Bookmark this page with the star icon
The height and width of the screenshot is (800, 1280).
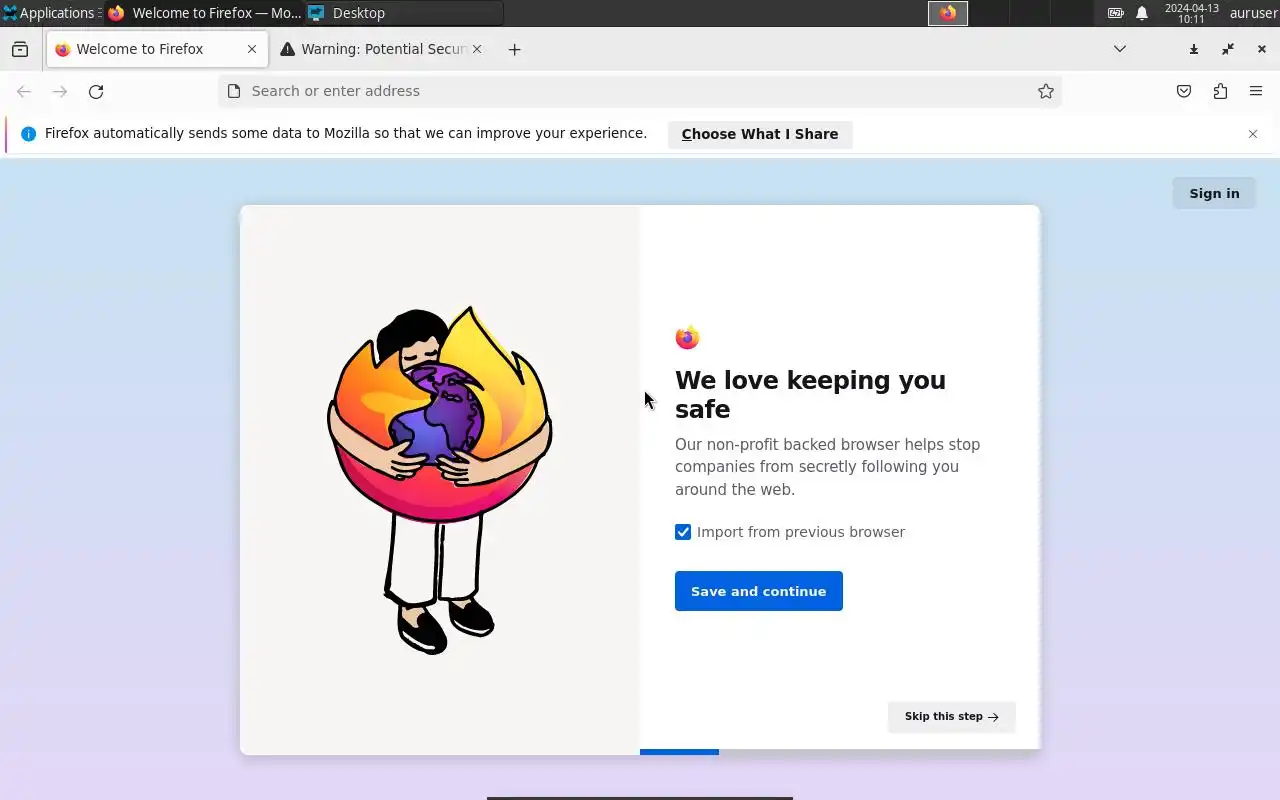[1046, 91]
